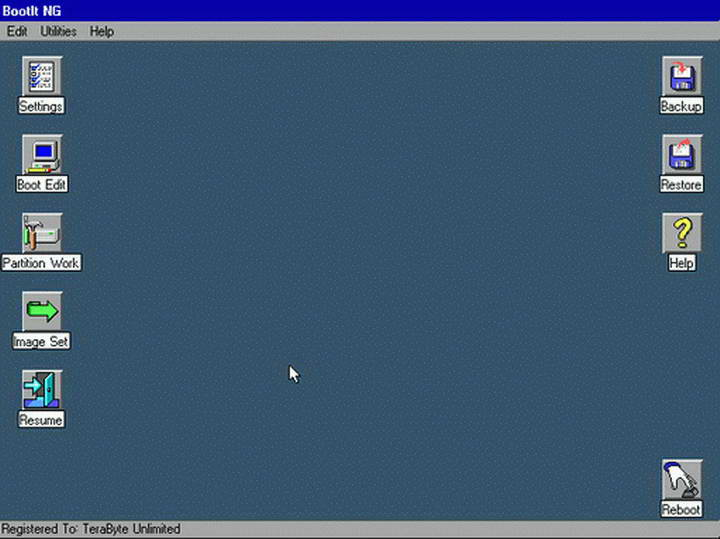
Task: Click the Restore text label
Action: pos(681,185)
